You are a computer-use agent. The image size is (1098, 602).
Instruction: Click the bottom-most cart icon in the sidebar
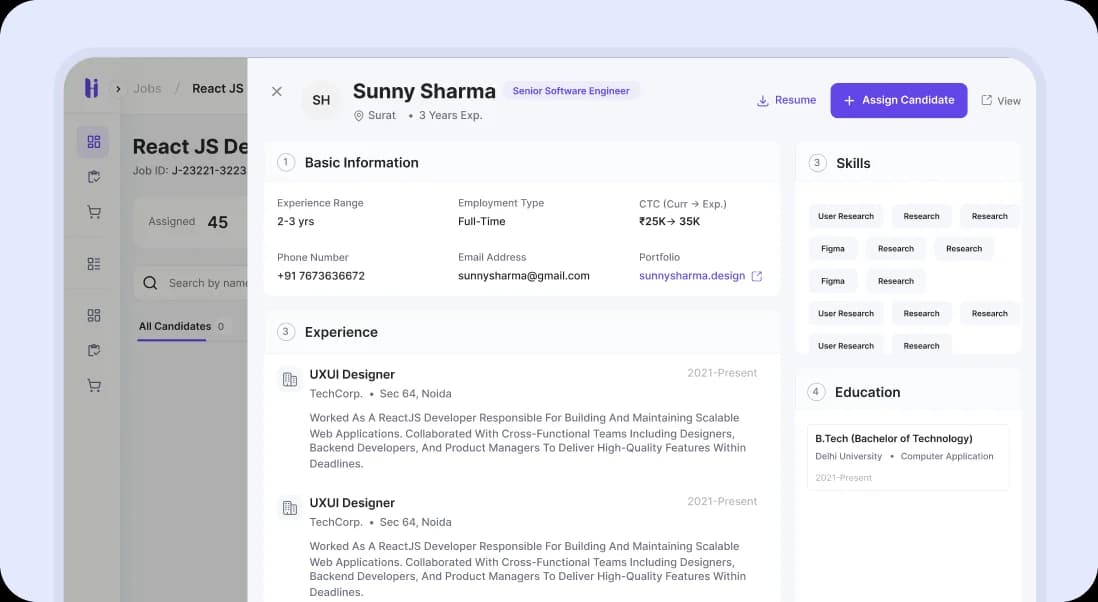coord(94,385)
